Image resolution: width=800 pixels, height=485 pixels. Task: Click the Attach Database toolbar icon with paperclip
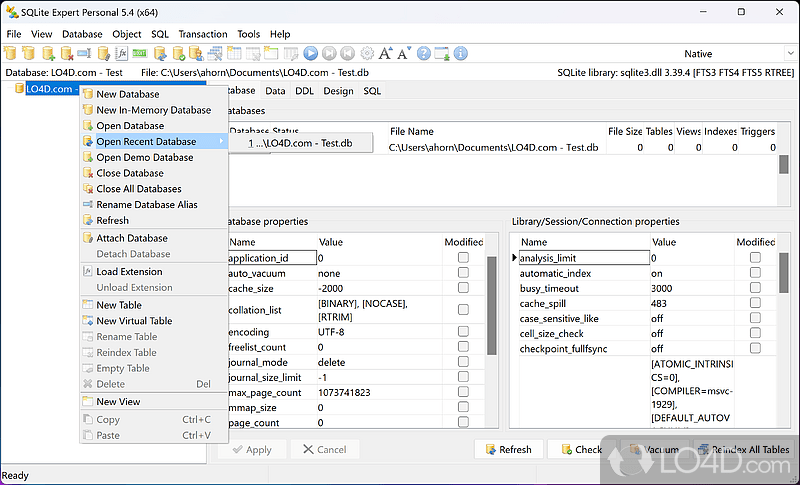[103, 53]
